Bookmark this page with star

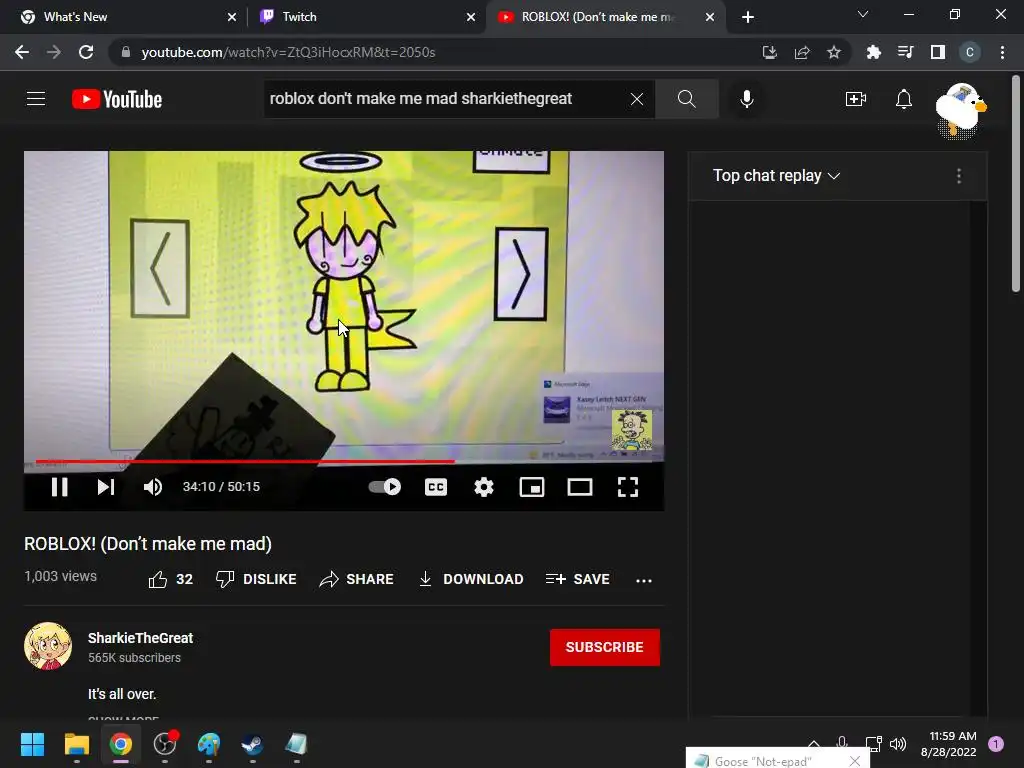click(834, 52)
